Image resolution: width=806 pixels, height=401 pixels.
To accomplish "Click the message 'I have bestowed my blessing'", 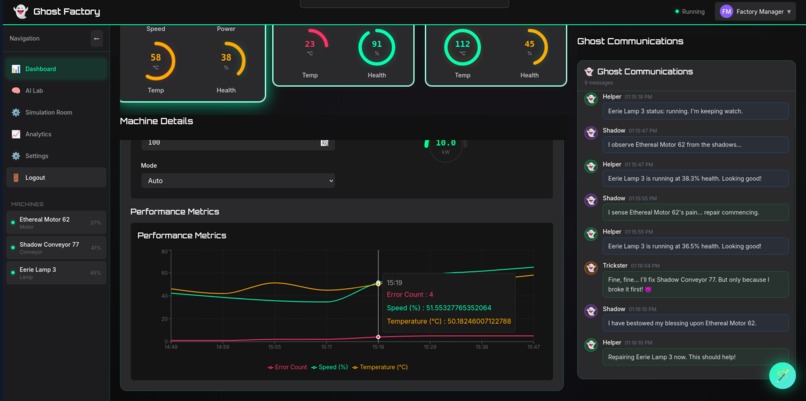I will 695,323.
